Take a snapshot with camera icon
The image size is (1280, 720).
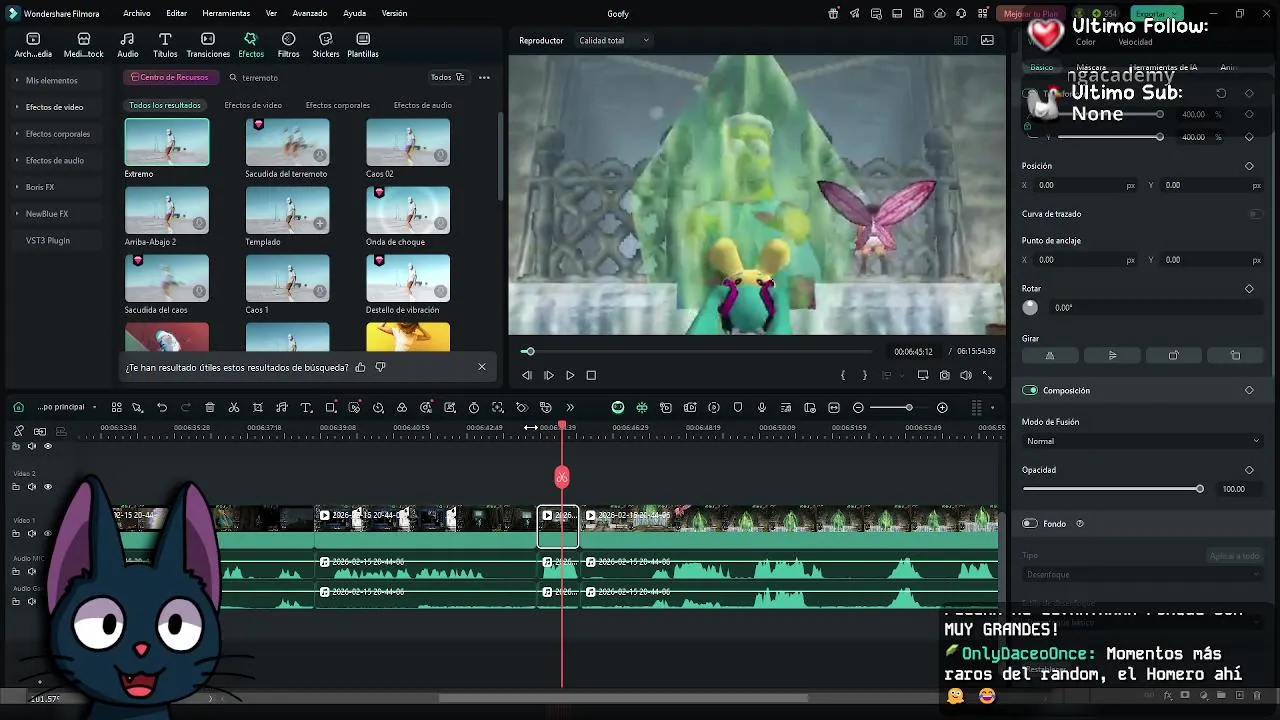pyautogui.click(x=944, y=375)
